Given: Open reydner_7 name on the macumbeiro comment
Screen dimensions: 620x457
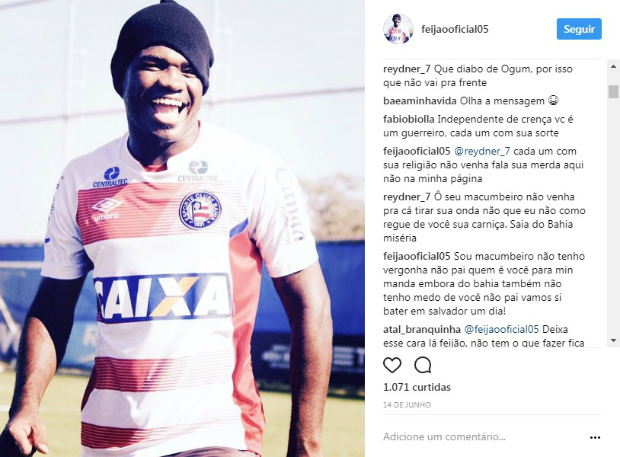Looking at the screenshot, I should tap(407, 197).
